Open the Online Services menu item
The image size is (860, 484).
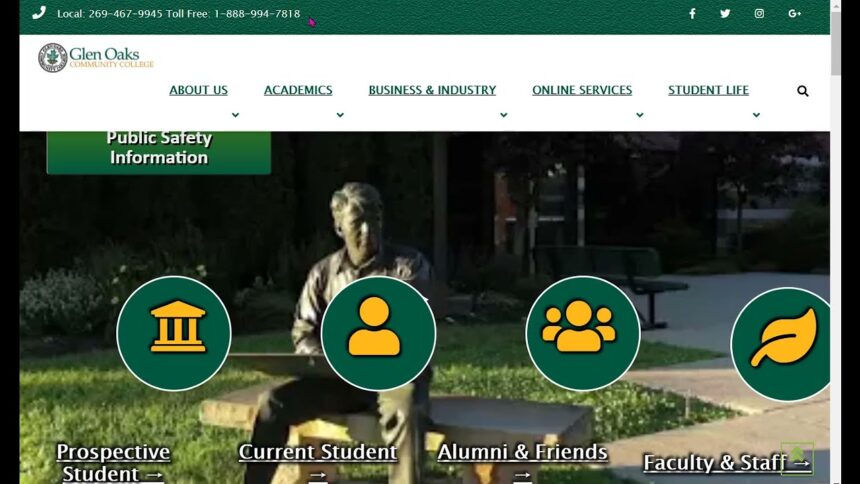pyautogui.click(x=581, y=90)
